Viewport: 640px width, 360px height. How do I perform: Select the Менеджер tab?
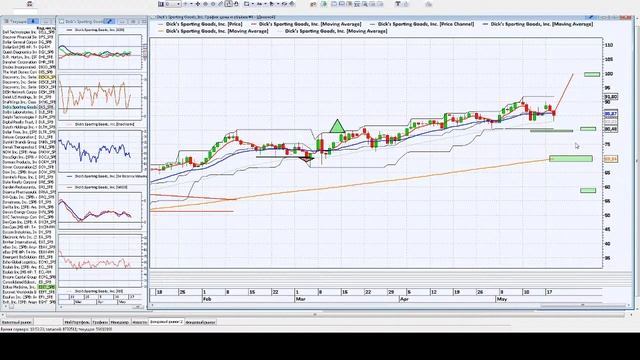coord(120,322)
